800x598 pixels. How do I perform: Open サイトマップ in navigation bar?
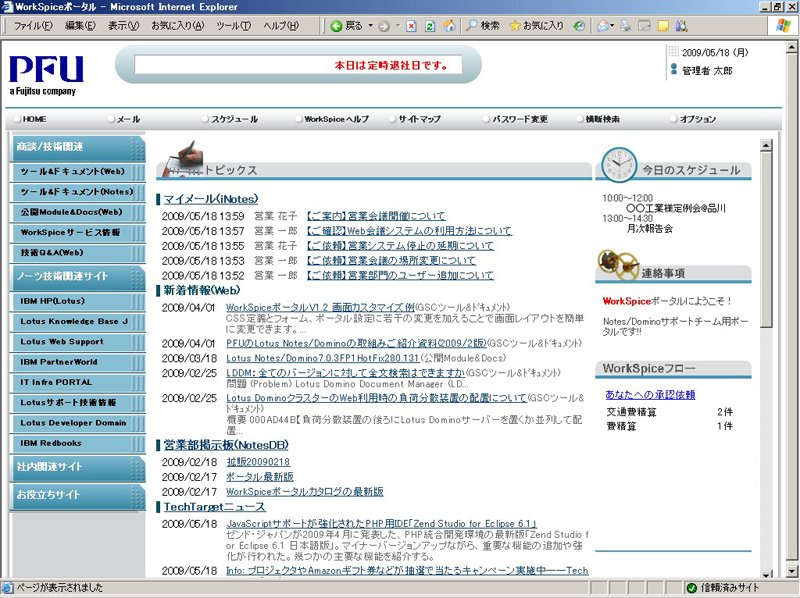(419, 119)
